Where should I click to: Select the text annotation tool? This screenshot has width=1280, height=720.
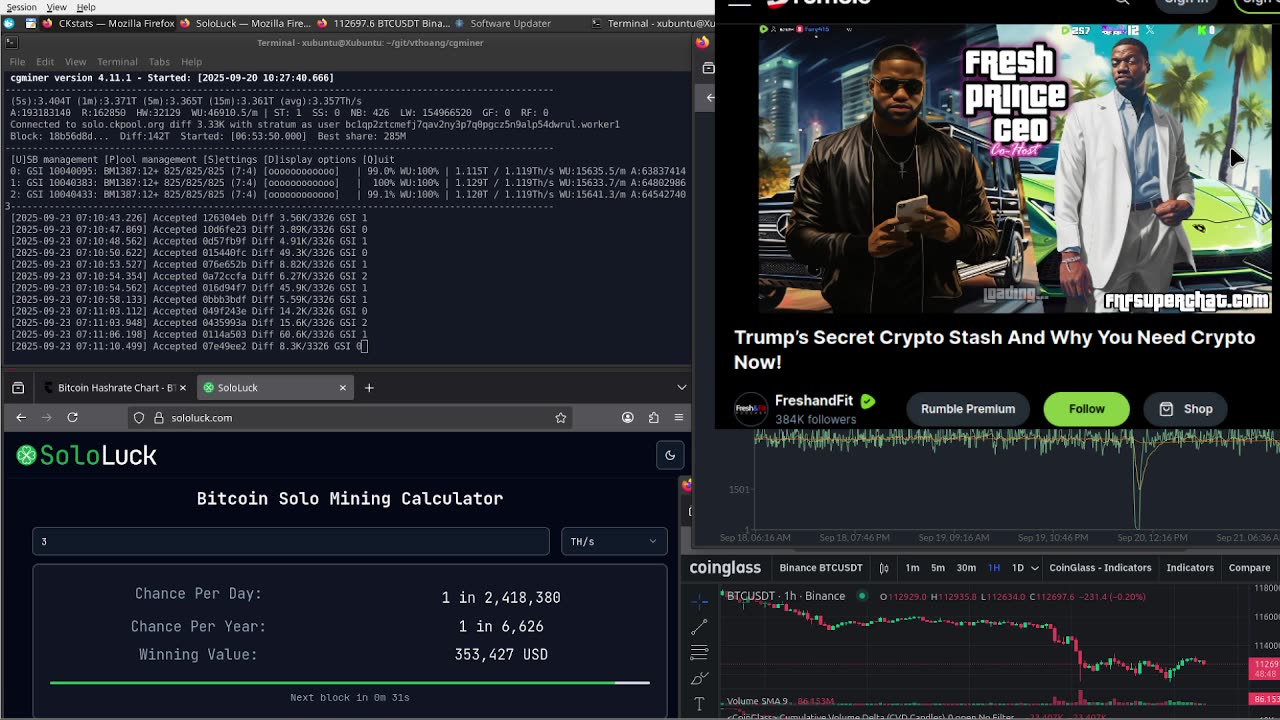coord(699,705)
